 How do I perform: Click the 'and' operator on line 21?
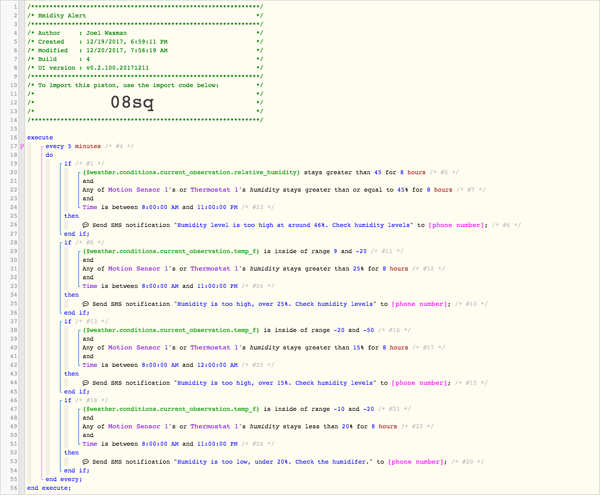coord(88,181)
